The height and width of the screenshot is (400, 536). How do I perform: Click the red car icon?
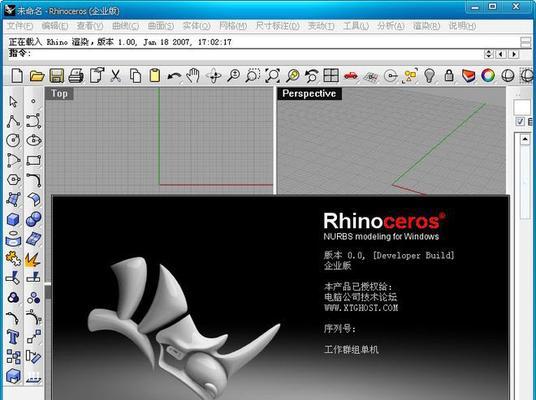coord(351,76)
